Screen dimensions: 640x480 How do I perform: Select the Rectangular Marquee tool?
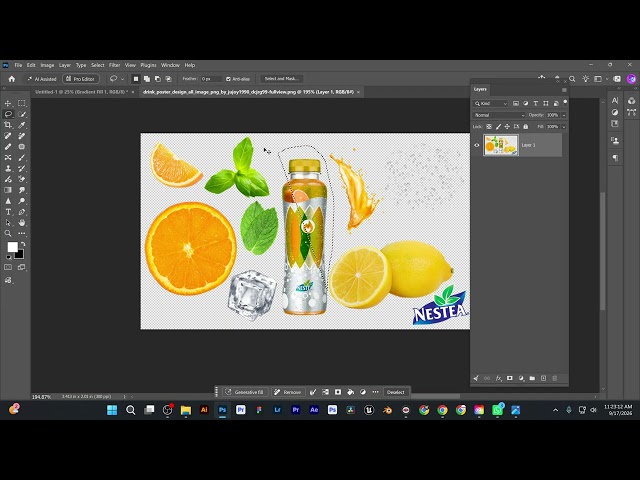(22, 103)
